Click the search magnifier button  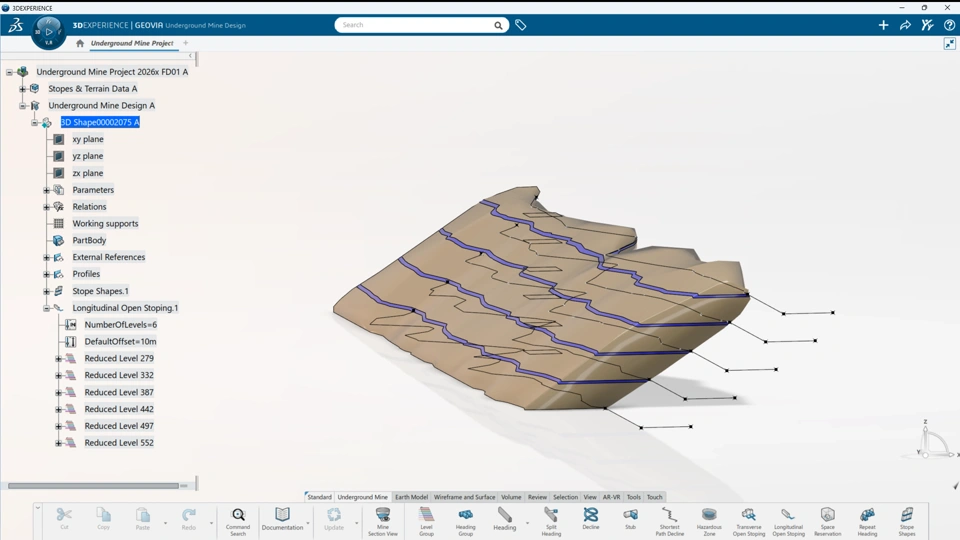498,25
